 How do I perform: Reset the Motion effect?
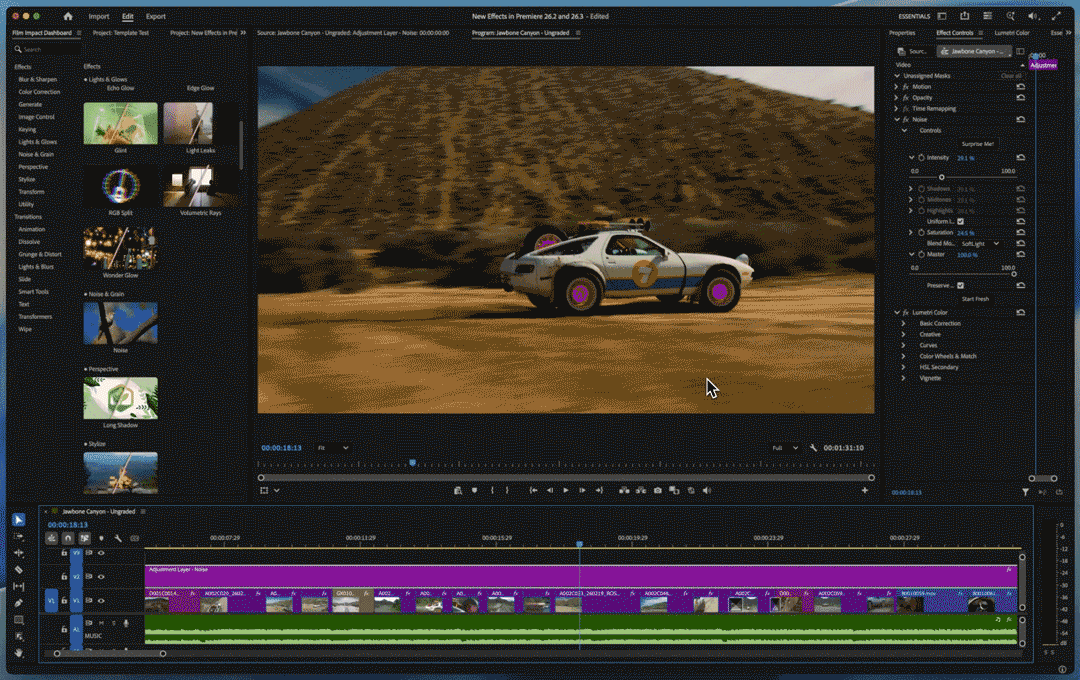click(x=1021, y=87)
